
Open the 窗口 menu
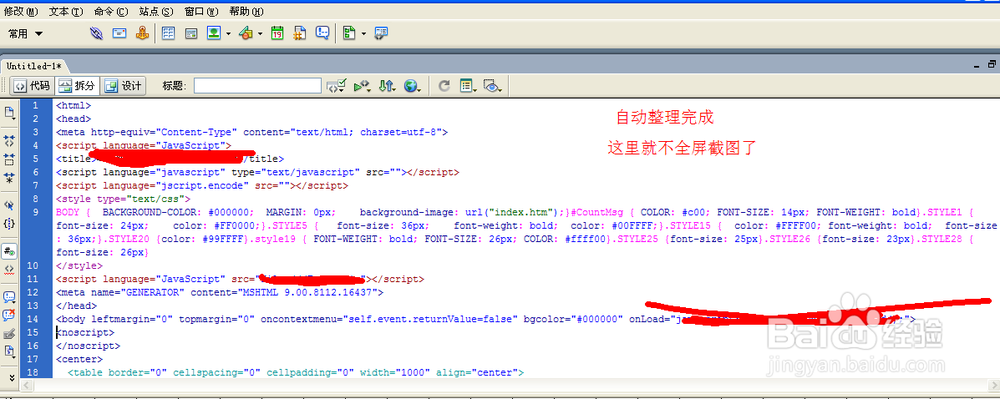click(201, 11)
